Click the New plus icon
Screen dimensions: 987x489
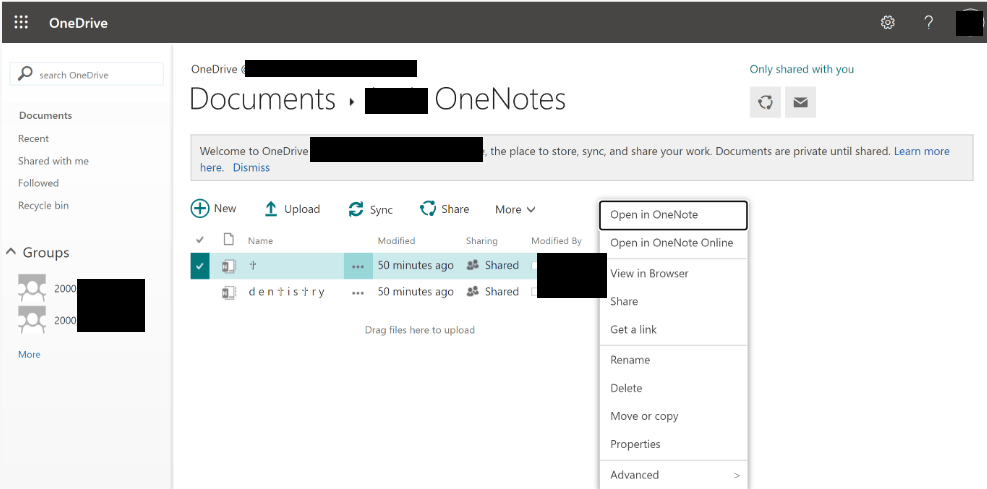pyautogui.click(x=200, y=208)
